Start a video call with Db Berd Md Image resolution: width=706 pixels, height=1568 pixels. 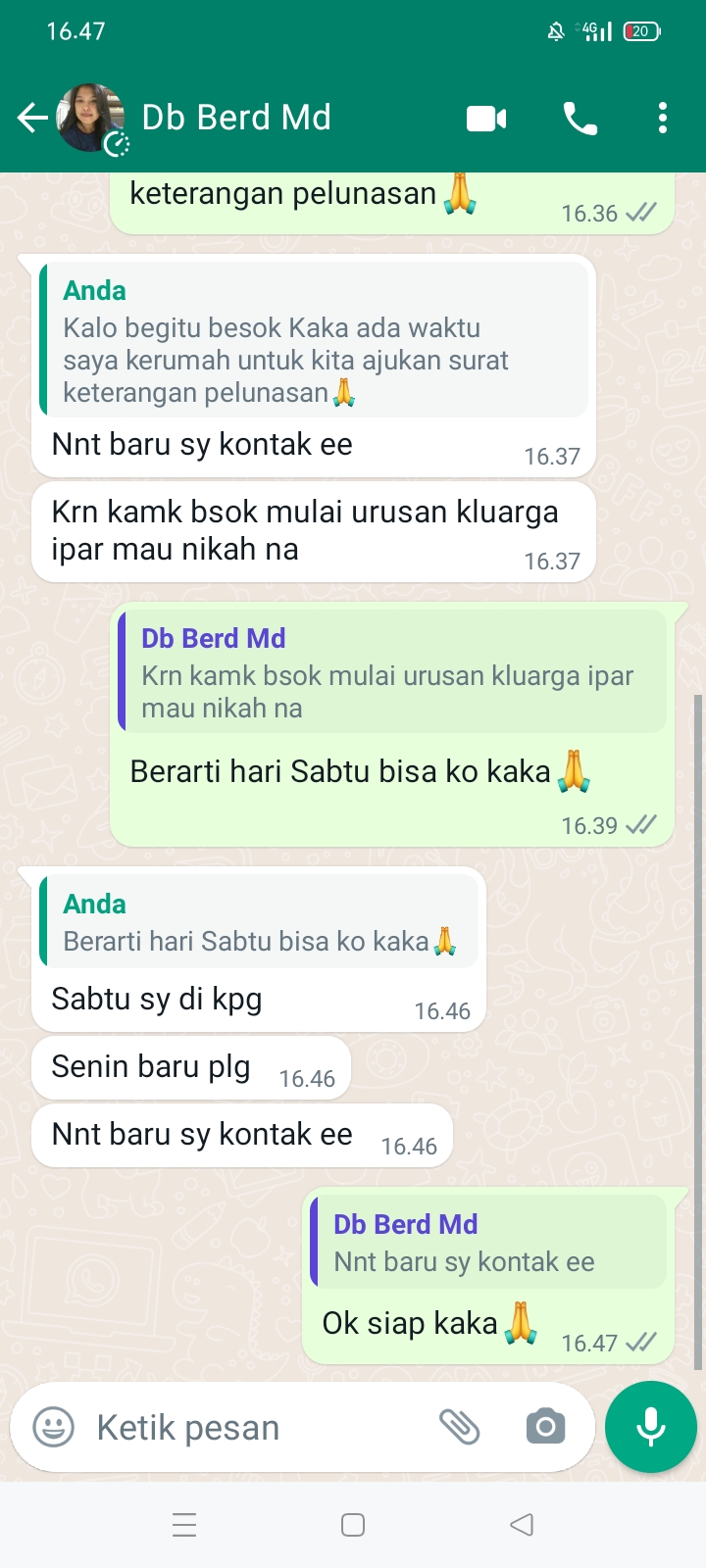click(486, 119)
